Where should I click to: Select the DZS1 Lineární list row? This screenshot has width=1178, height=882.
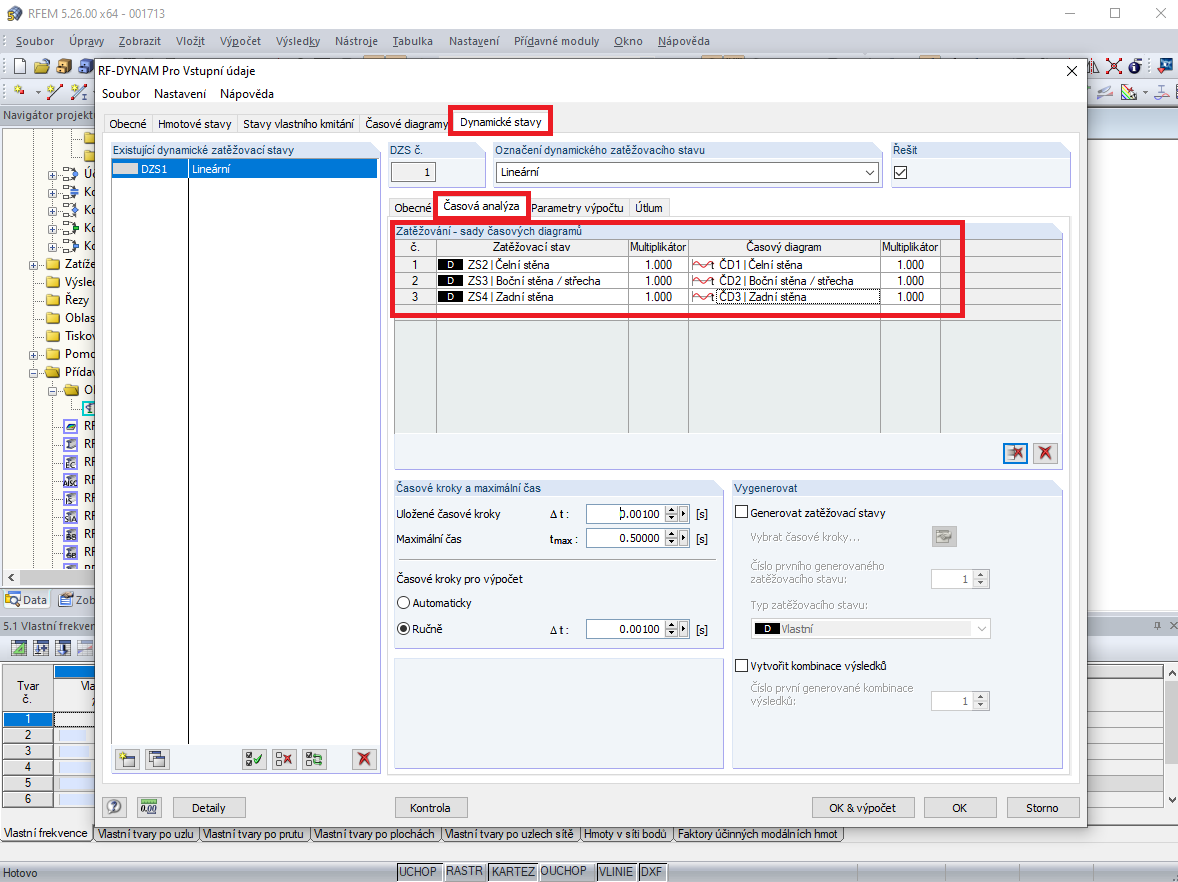click(244, 169)
